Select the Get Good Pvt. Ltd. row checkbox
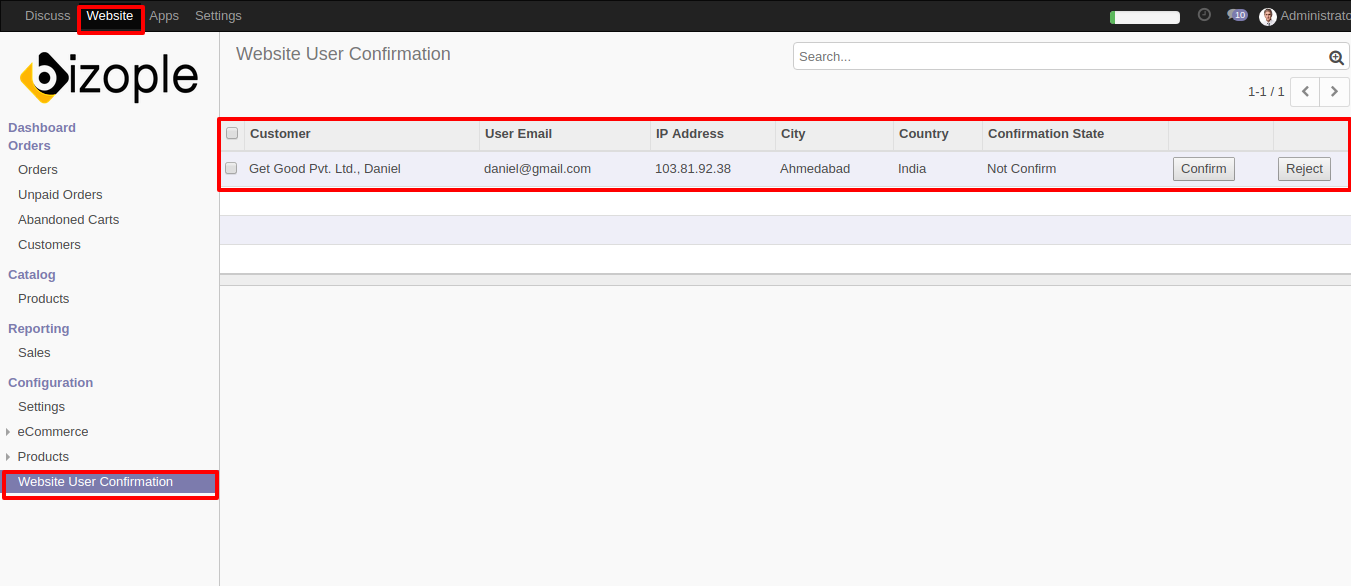The image size is (1351, 586). [x=231, y=168]
